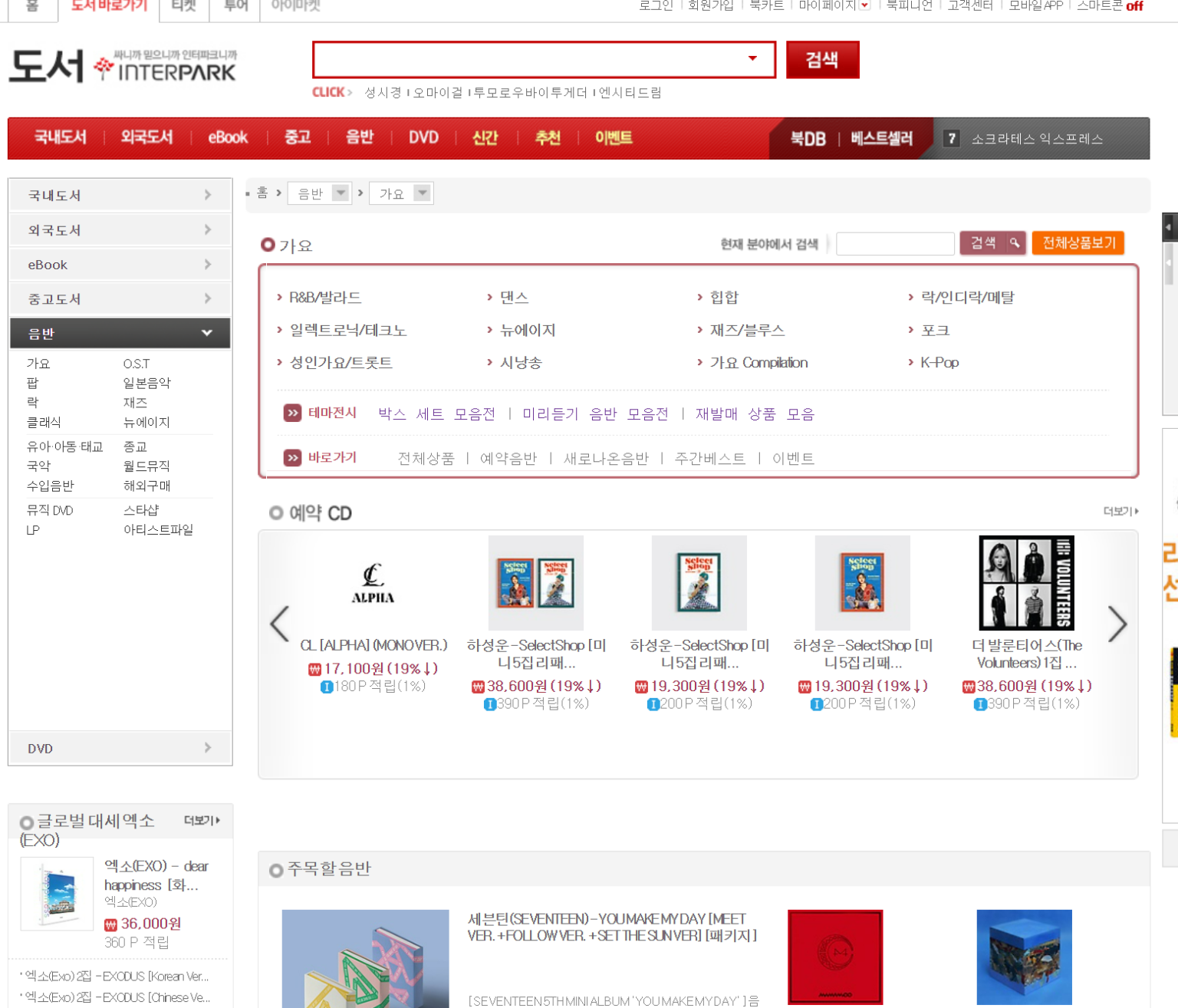Screen dimensions: 1178x1008
Task: Click the CL ALPHA album thumbnail
Action: pyautogui.click(x=373, y=582)
